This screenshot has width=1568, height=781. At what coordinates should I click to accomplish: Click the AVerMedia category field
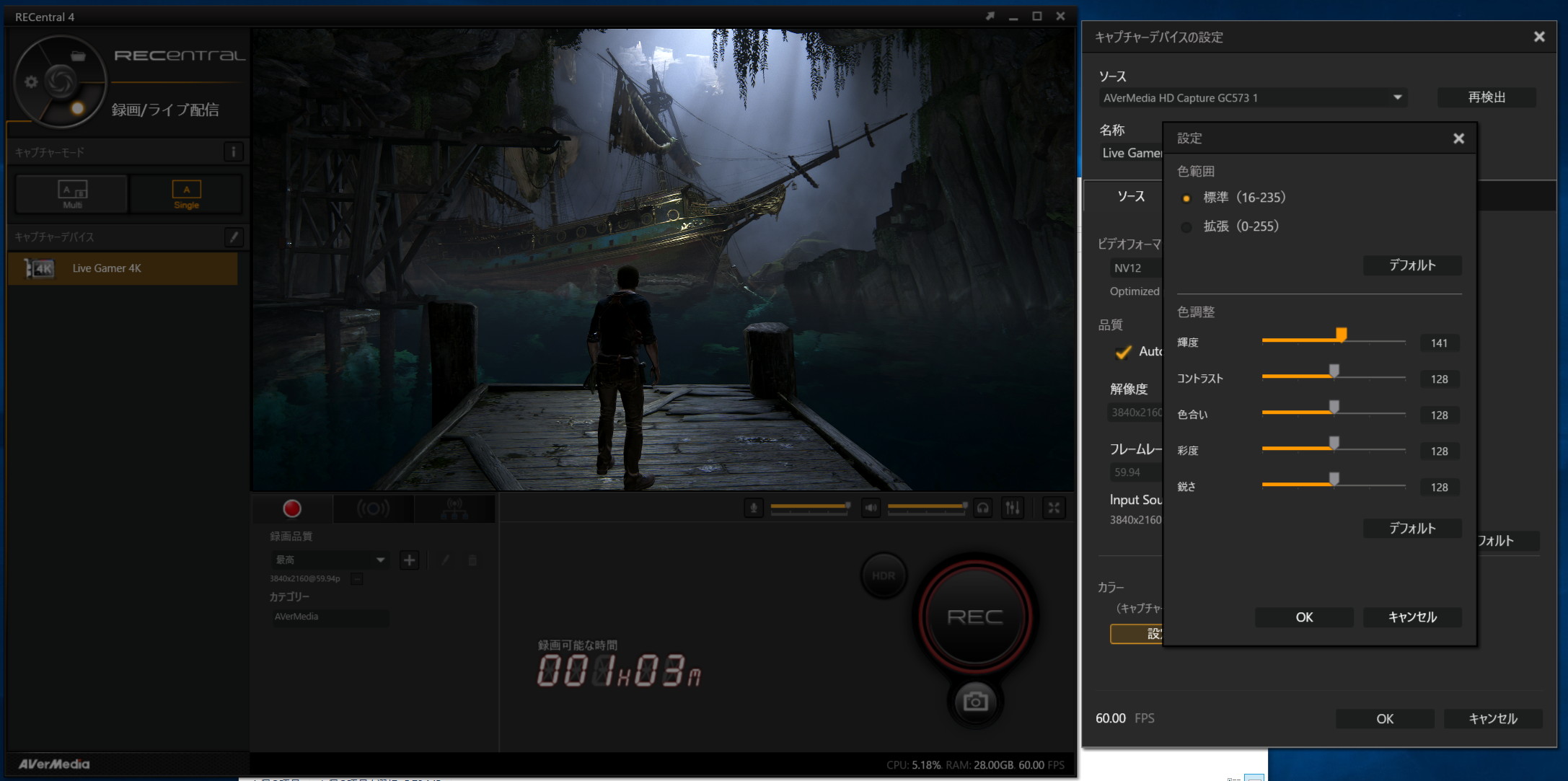(x=330, y=617)
